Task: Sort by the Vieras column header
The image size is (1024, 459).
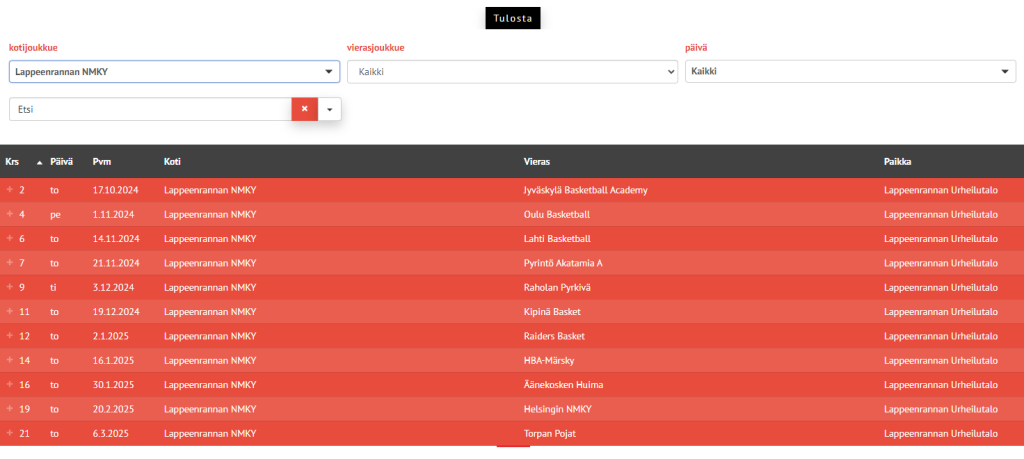Action: pos(536,162)
